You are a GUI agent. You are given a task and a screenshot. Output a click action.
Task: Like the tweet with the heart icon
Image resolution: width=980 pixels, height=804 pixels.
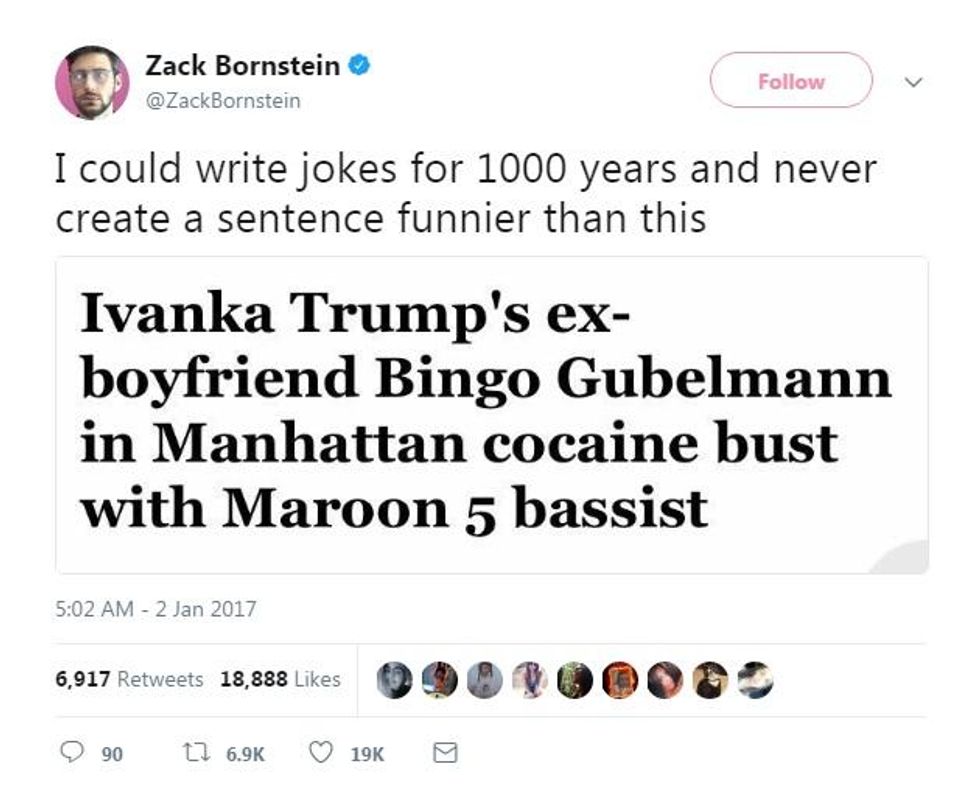pos(321,754)
